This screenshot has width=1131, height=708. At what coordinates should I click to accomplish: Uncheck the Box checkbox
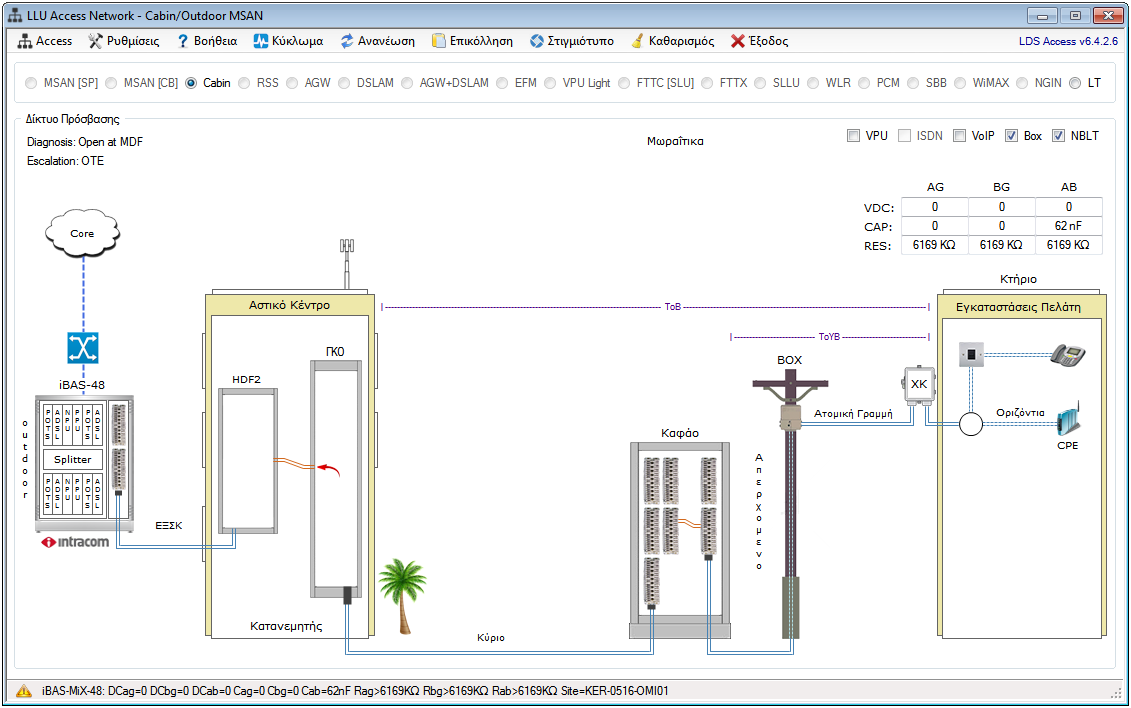click(1011, 136)
